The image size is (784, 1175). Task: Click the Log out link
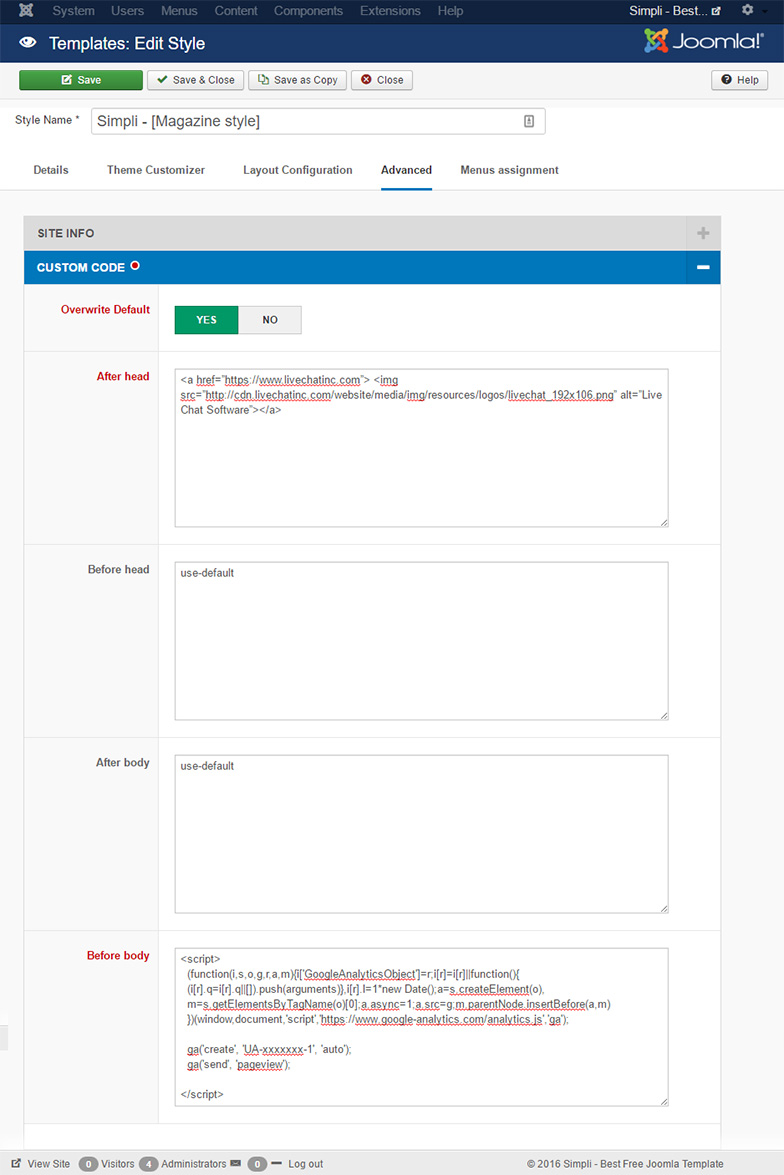click(305, 1164)
